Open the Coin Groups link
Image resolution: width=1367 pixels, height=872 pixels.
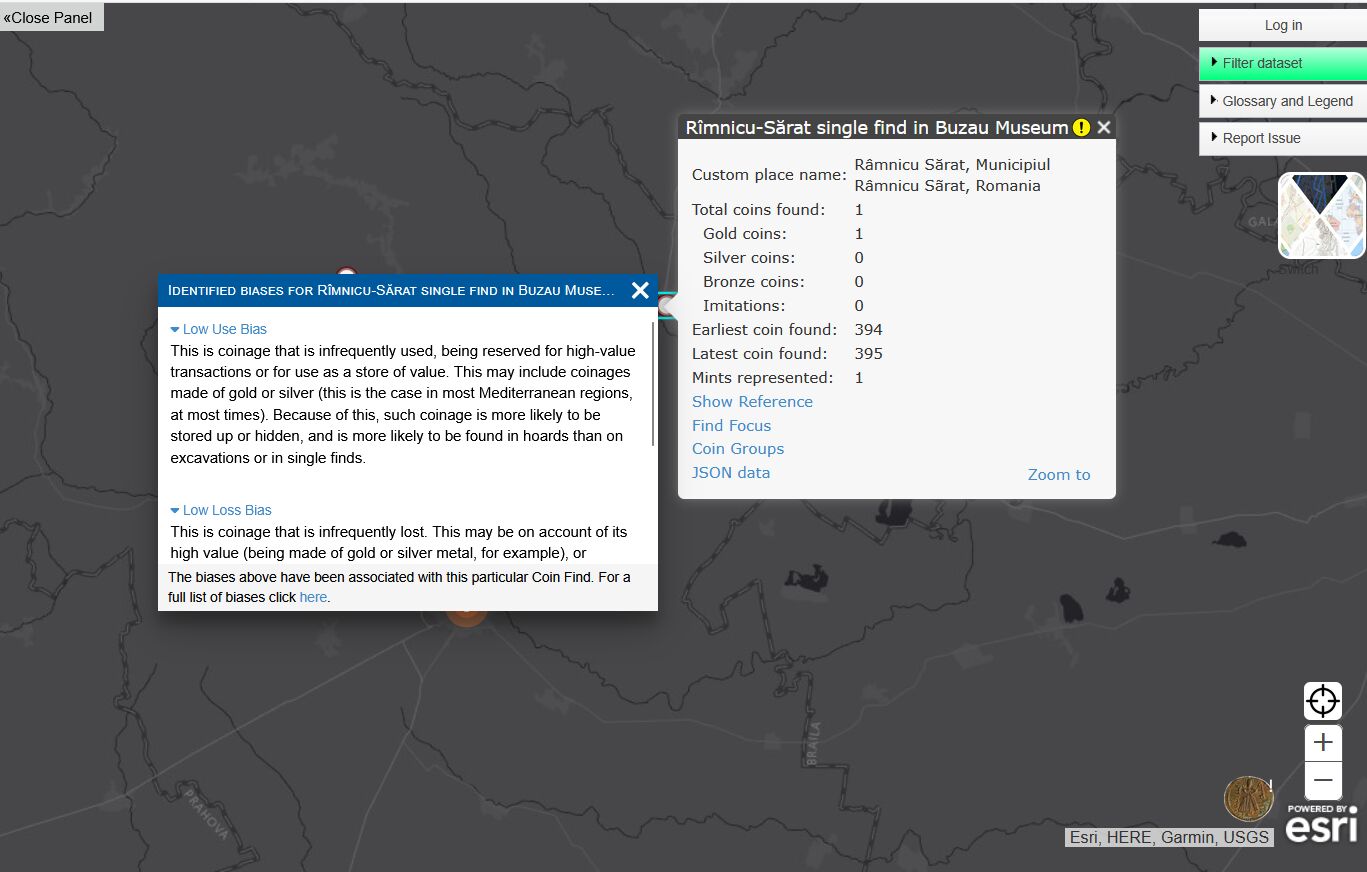pyautogui.click(x=738, y=449)
